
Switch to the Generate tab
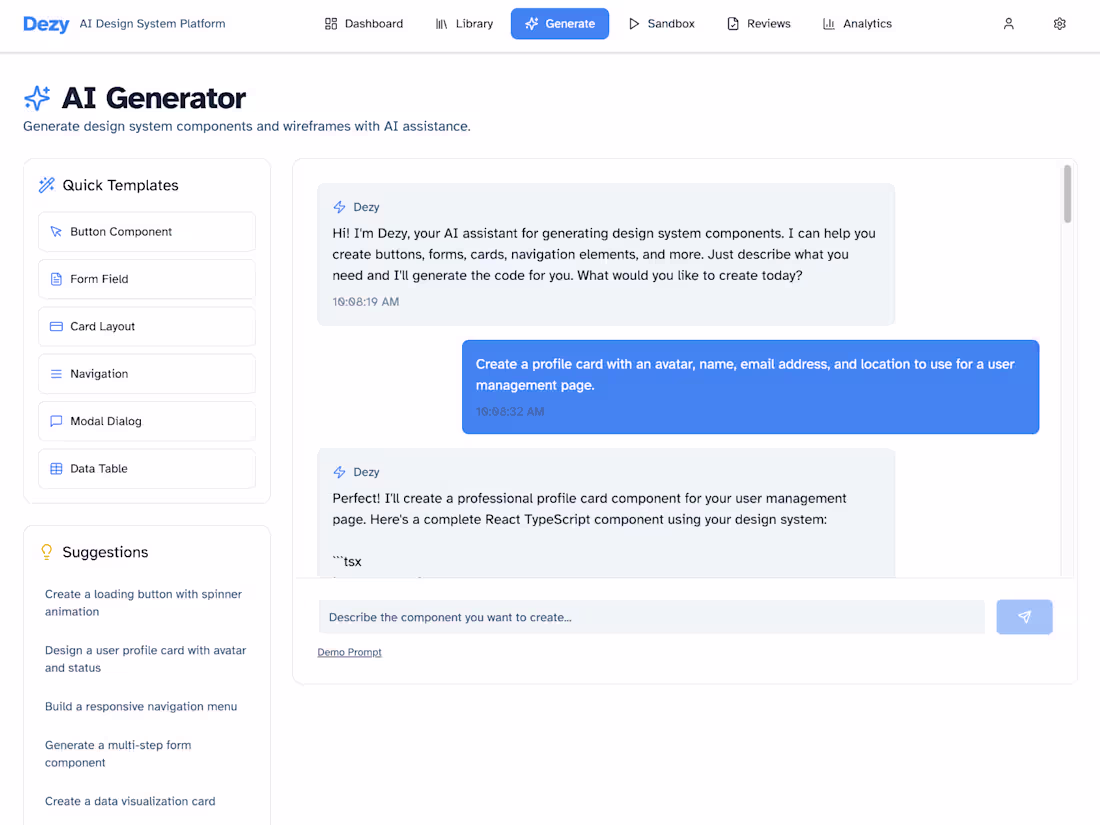click(560, 22)
